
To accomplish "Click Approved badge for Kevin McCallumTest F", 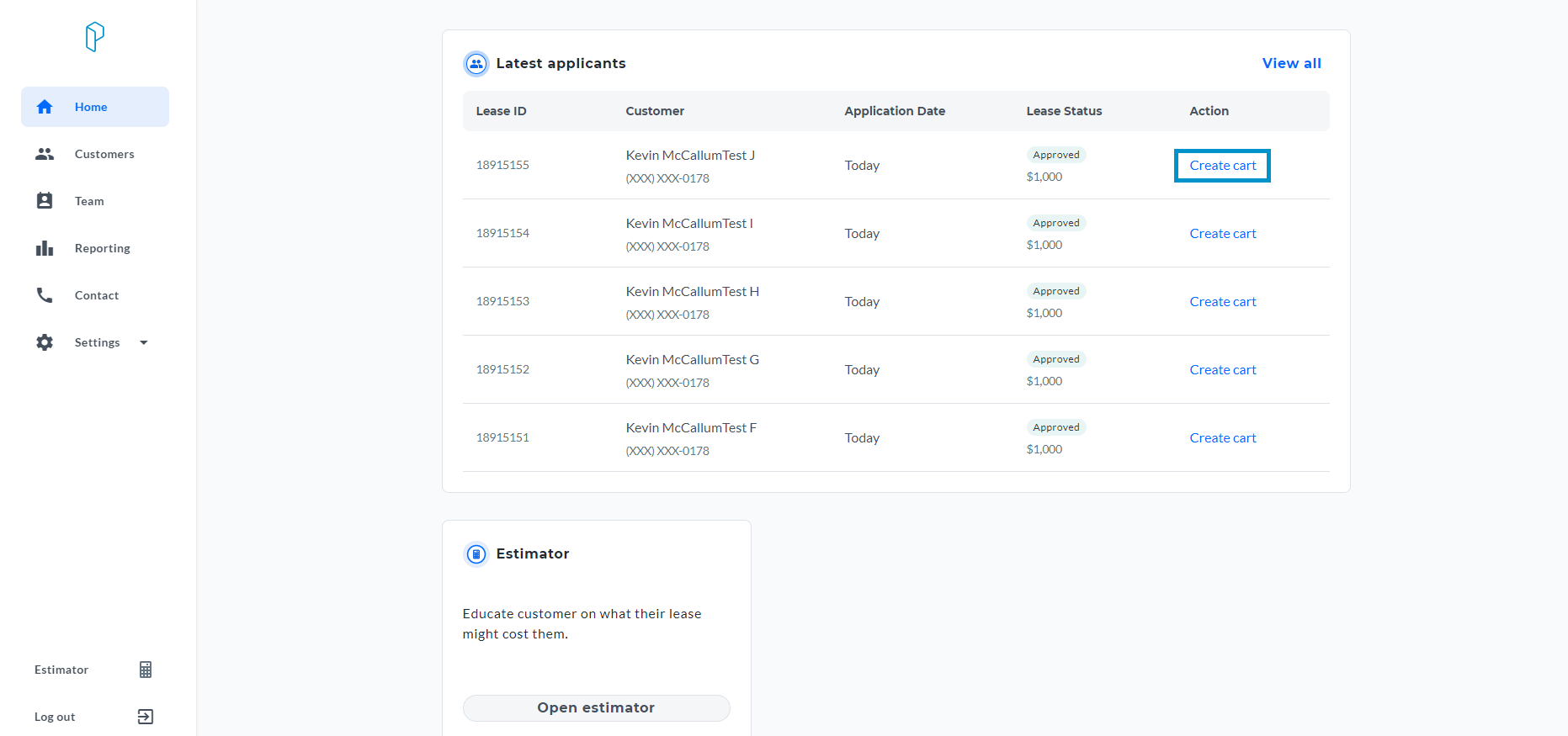I will coord(1056,427).
